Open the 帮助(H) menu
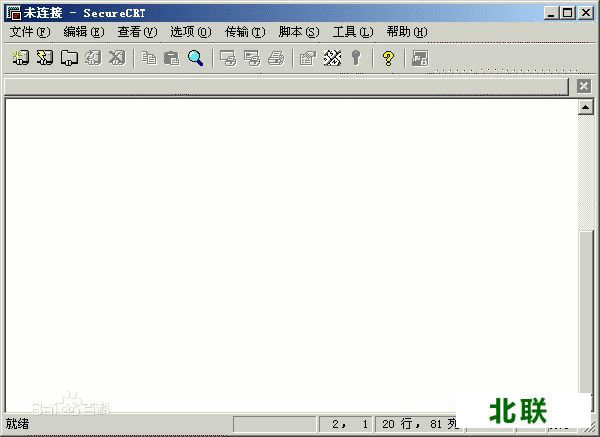This screenshot has height=437, width=600. [407, 32]
